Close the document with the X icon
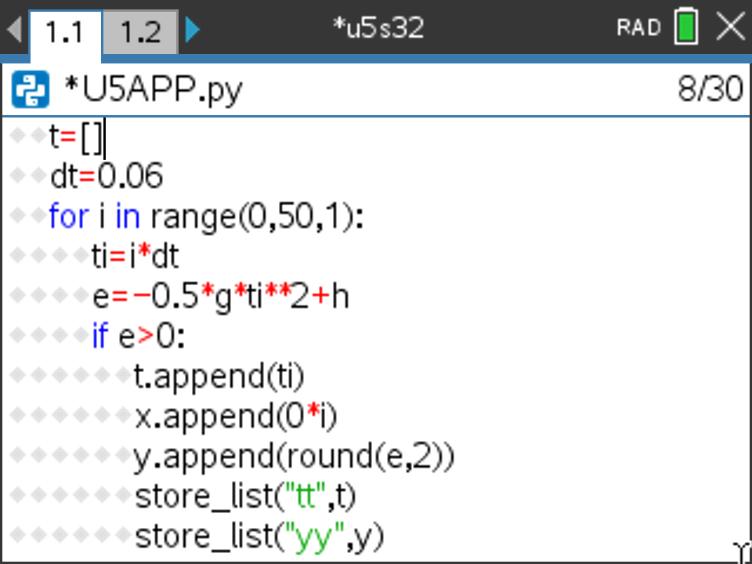This screenshot has width=752, height=564. [731, 28]
